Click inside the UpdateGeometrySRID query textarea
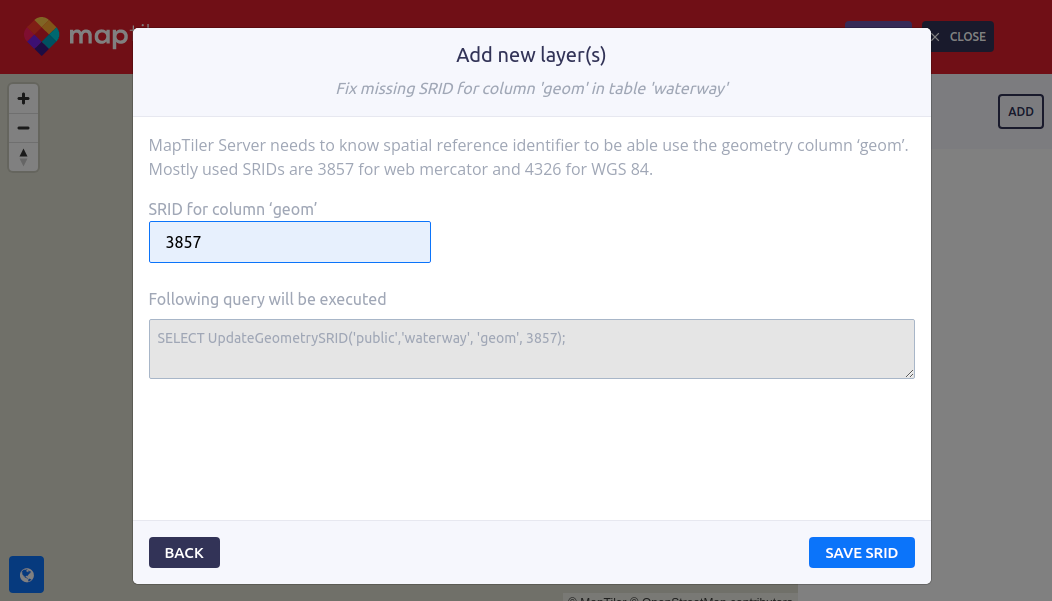1052x601 pixels. click(x=531, y=348)
